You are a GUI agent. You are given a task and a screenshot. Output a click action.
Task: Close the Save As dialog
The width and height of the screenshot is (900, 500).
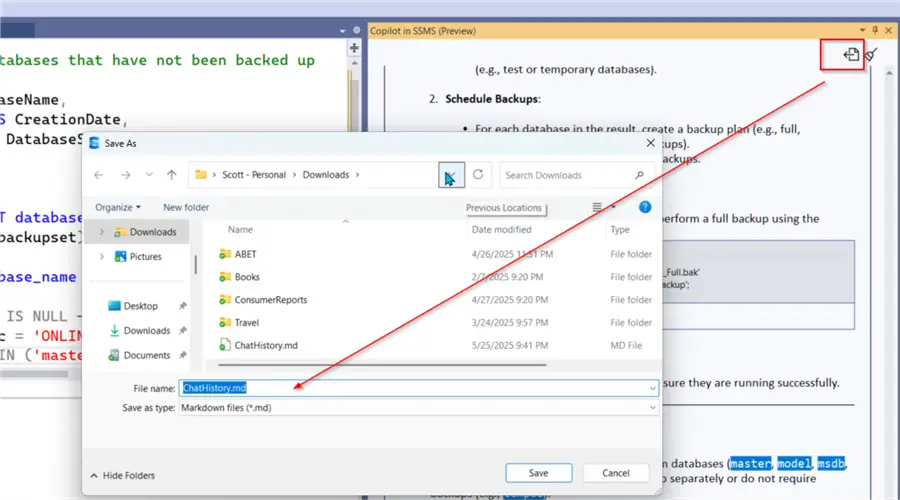[650, 143]
